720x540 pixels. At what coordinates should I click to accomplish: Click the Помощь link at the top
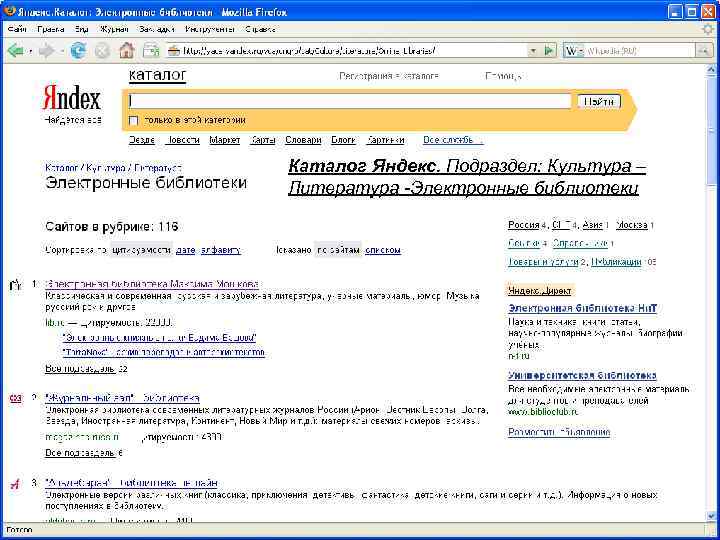(503, 76)
